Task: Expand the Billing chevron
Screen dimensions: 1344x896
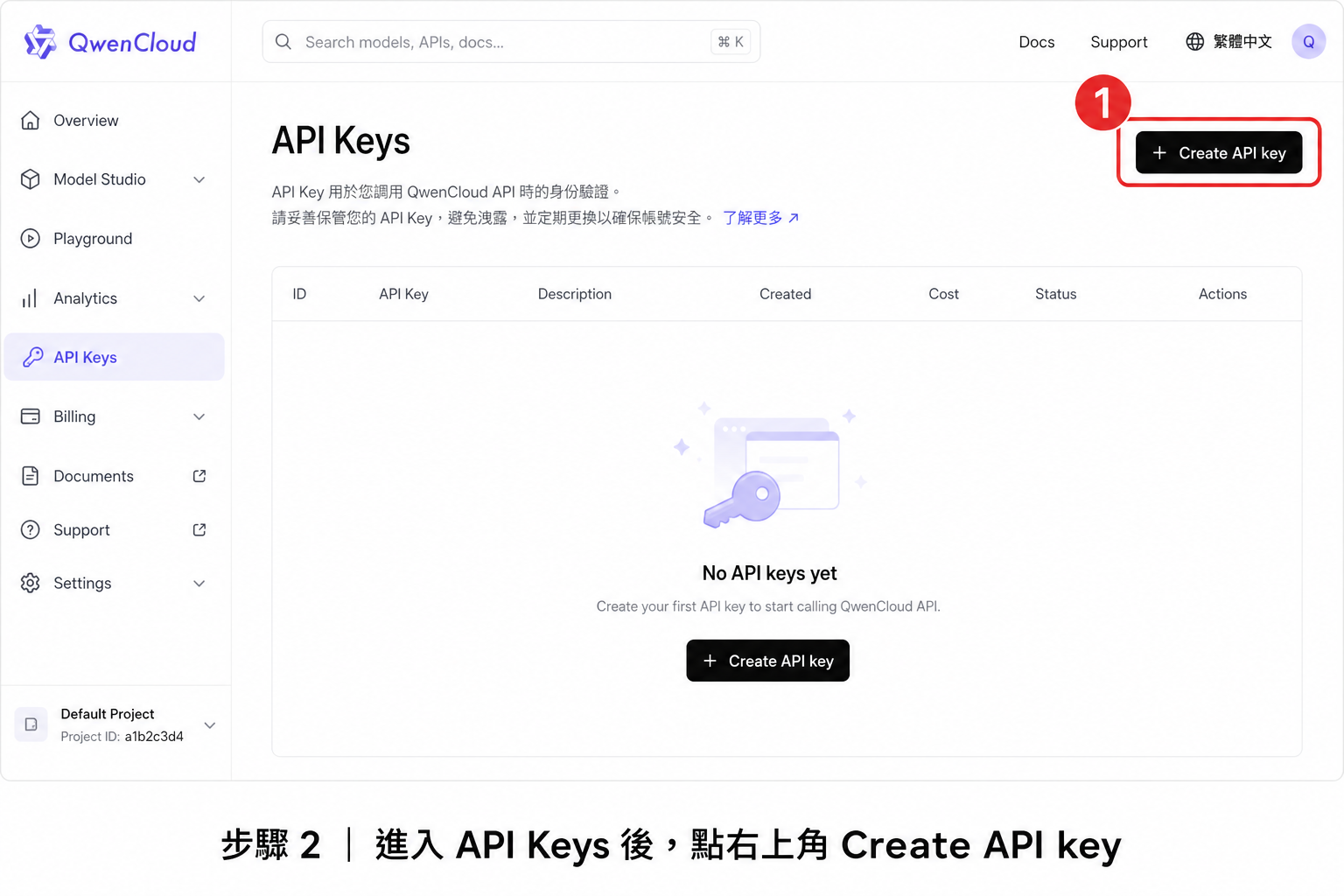Action: [199, 416]
